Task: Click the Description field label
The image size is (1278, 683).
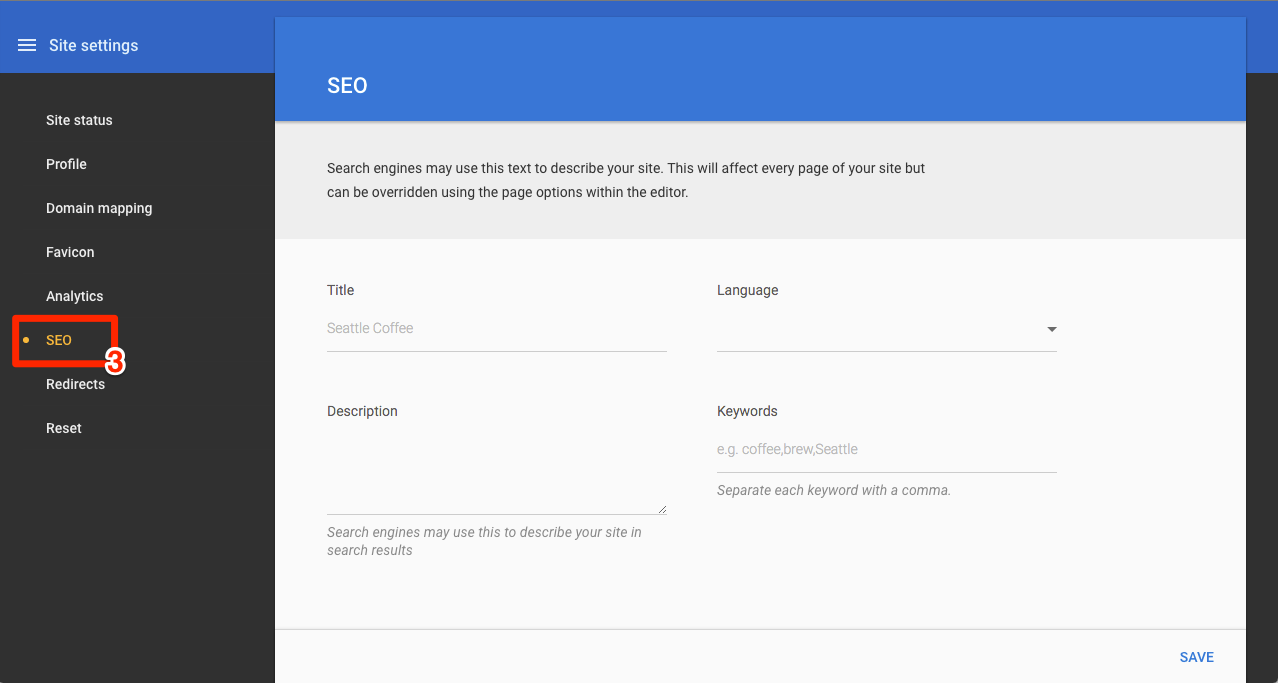Action: [x=362, y=411]
